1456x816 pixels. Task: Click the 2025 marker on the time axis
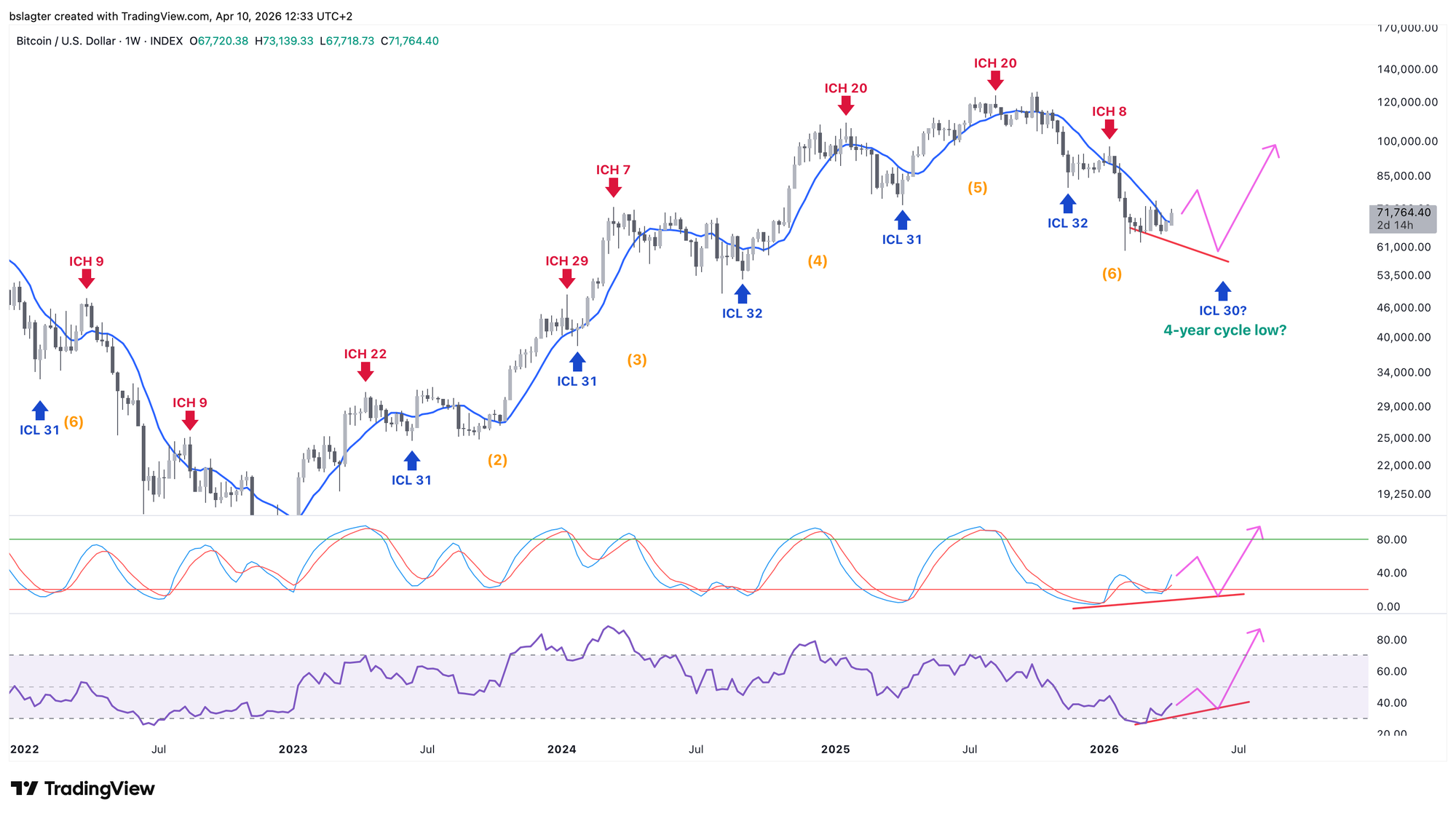(835, 749)
